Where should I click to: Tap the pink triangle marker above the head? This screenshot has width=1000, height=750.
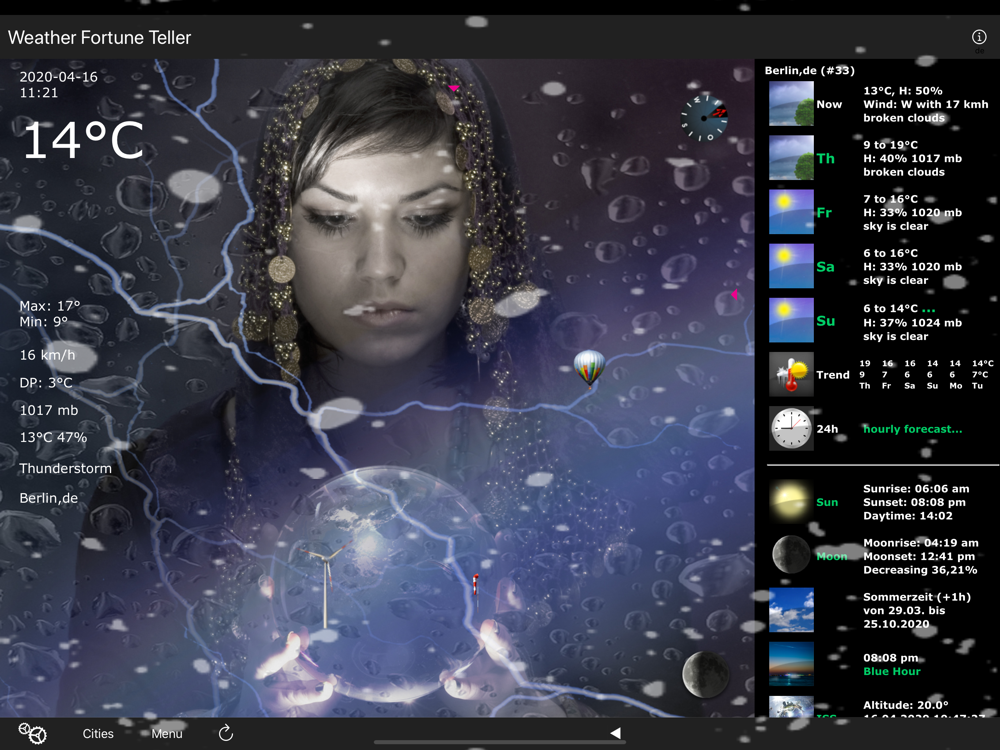(x=453, y=88)
